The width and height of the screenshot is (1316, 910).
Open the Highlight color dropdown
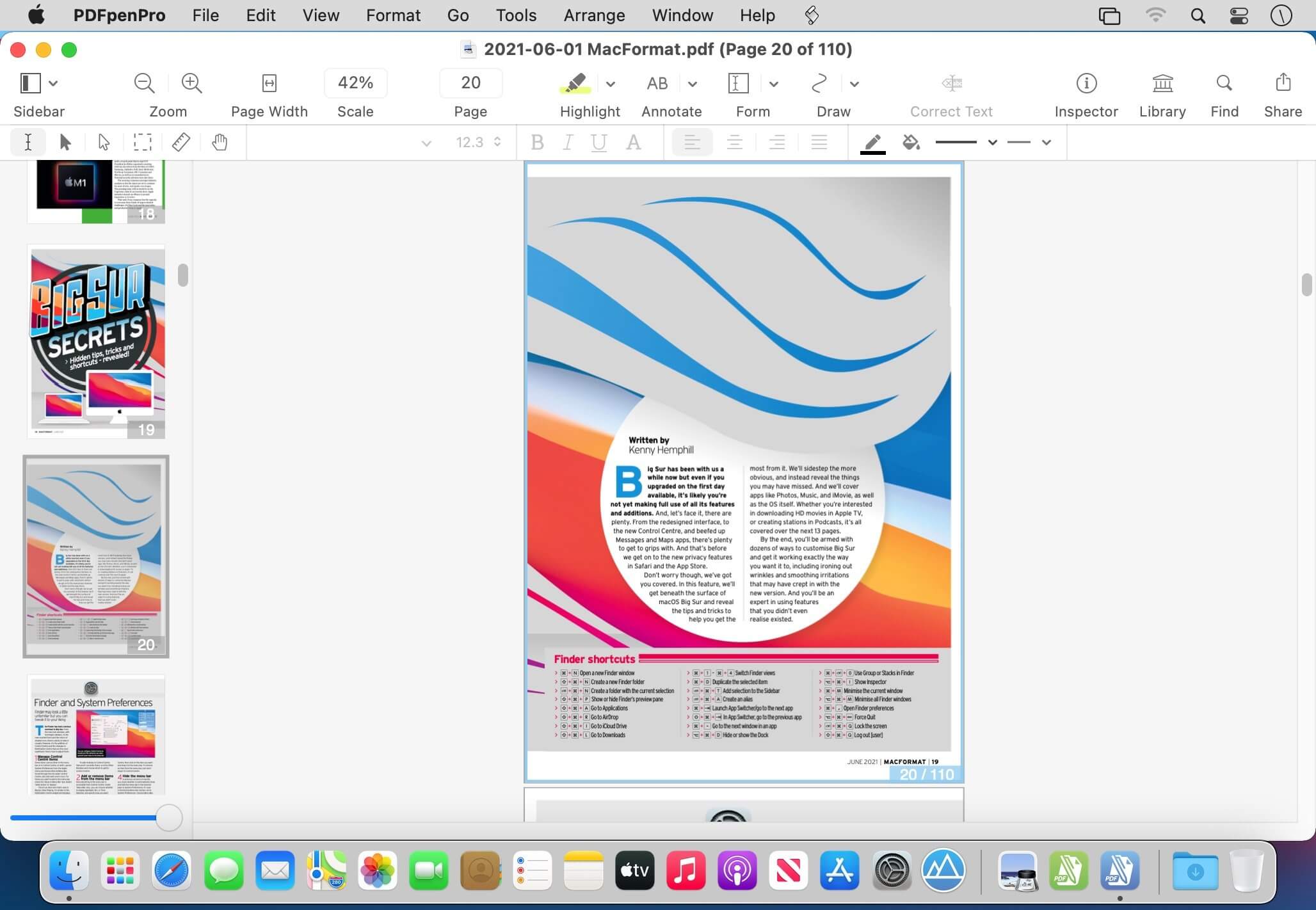click(611, 84)
